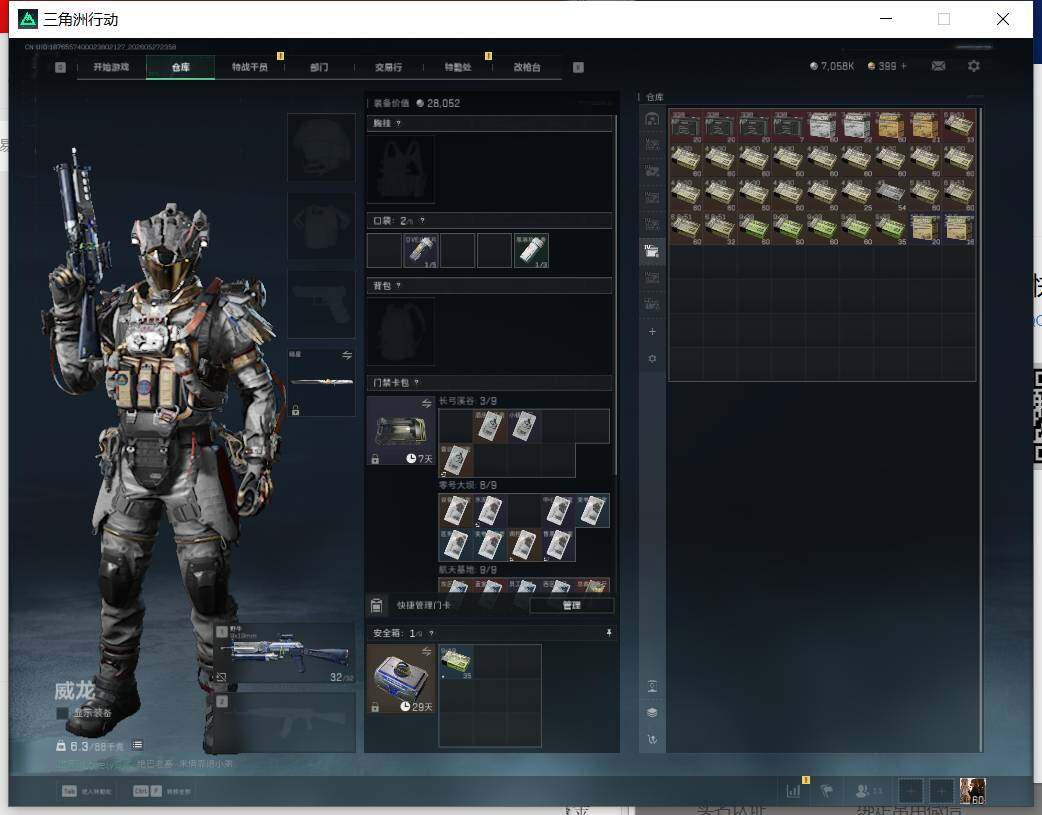Image resolution: width=1042 pixels, height=815 pixels.
Task: Click the 快捷管理门卡 card icon
Action: 376,606
